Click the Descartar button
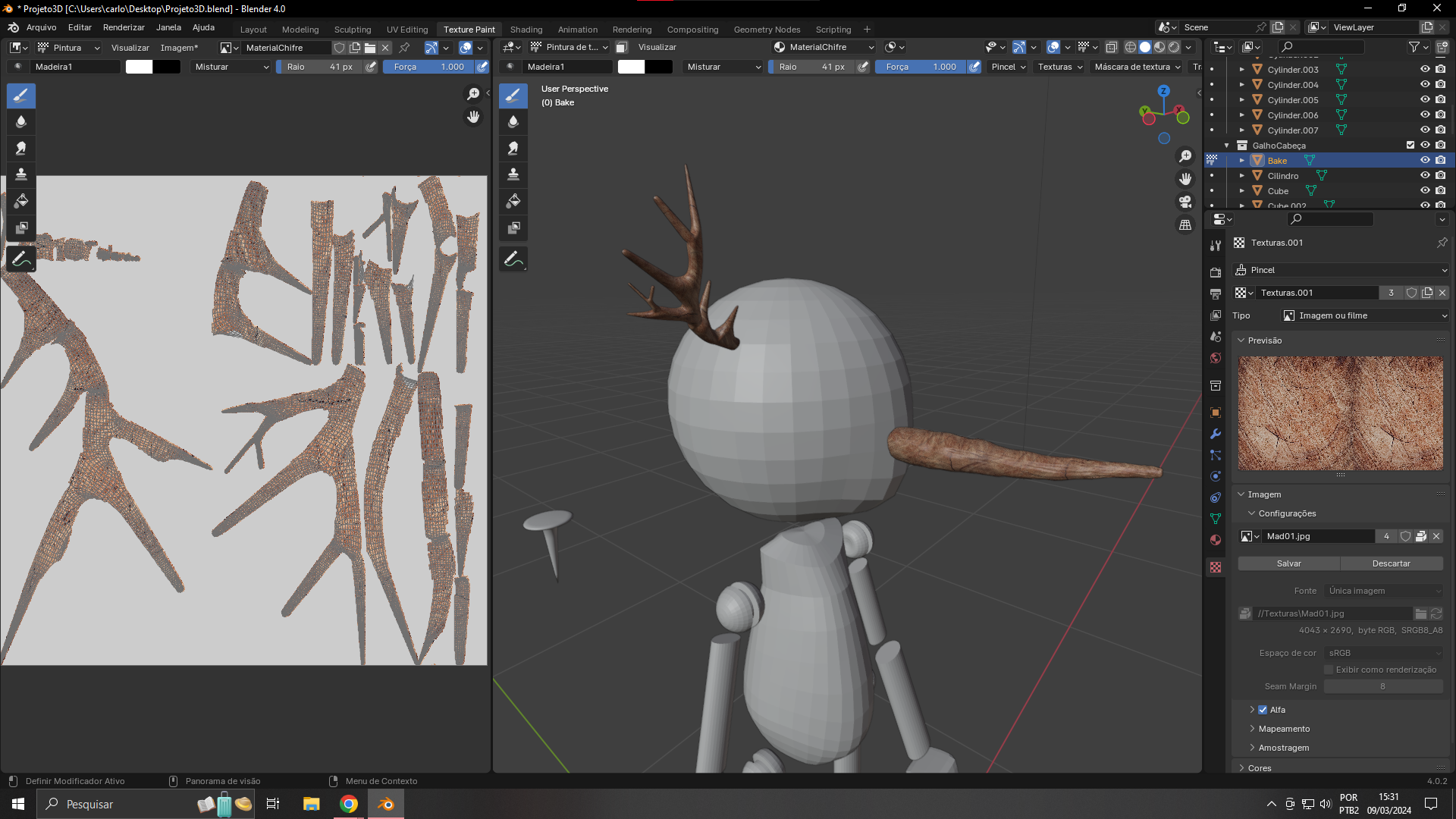 pos(1391,563)
